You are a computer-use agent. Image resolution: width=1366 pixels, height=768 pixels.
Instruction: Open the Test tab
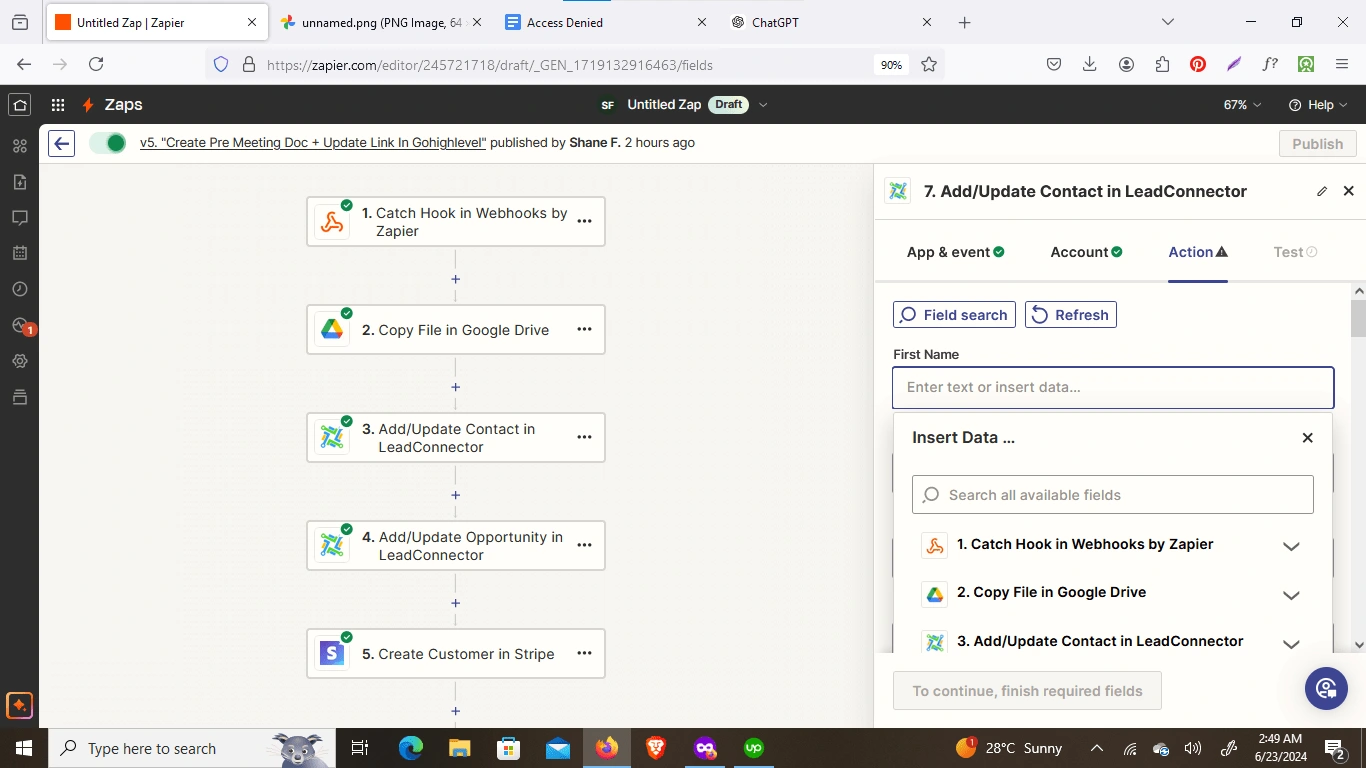pyautogui.click(x=1295, y=252)
